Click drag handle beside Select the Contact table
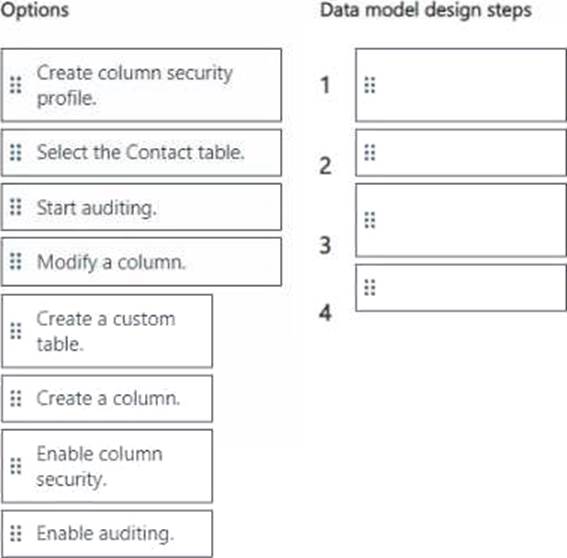Screen dimensions: 567x558 pyautogui.click(x=16, y=152)
